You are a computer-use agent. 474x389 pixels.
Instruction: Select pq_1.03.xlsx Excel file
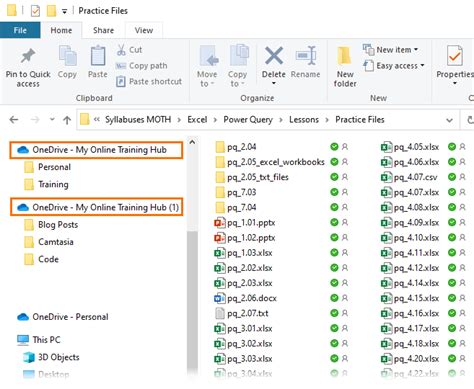(243, 253)
